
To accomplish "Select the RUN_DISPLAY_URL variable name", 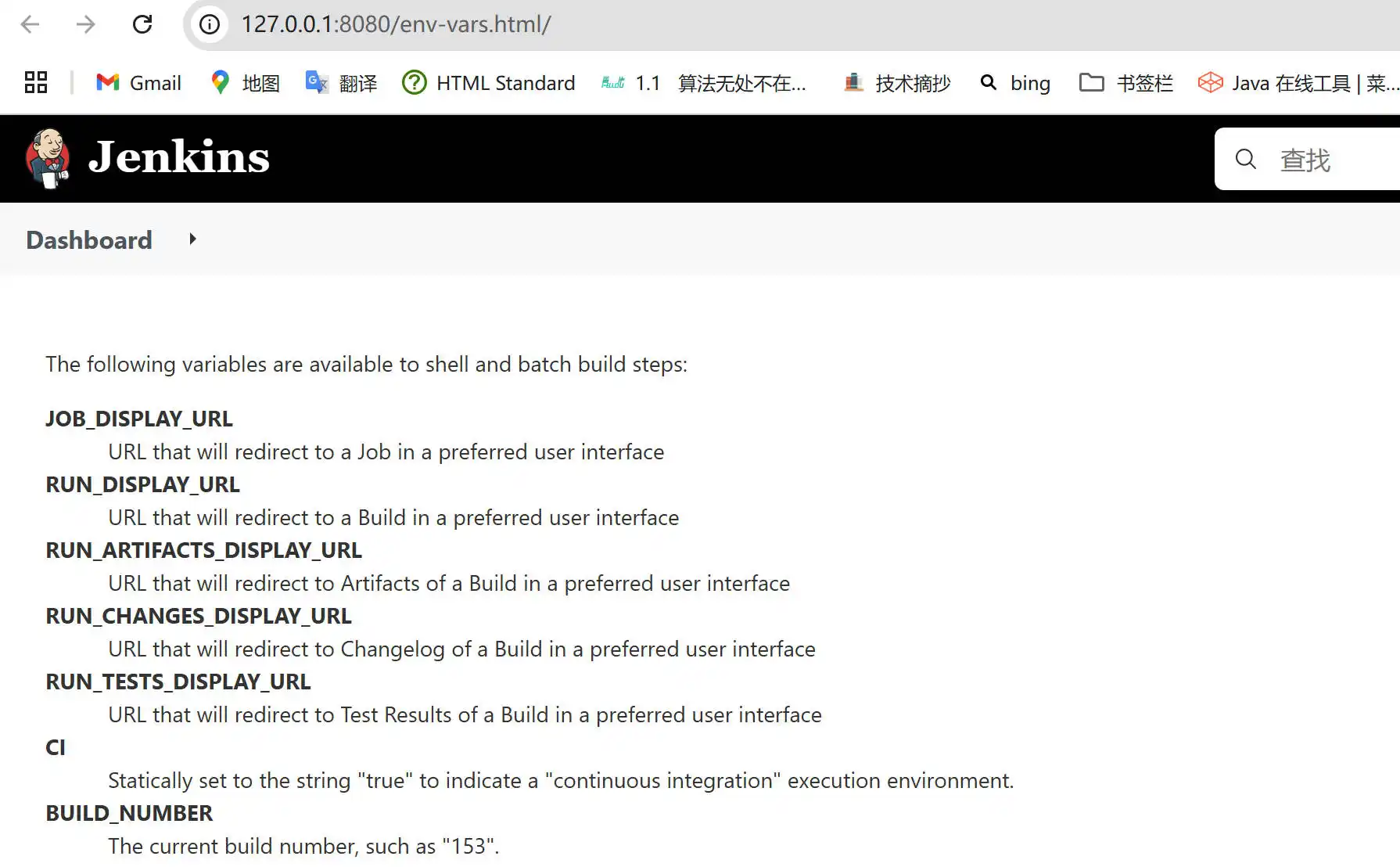I will (x=142, y=484).
